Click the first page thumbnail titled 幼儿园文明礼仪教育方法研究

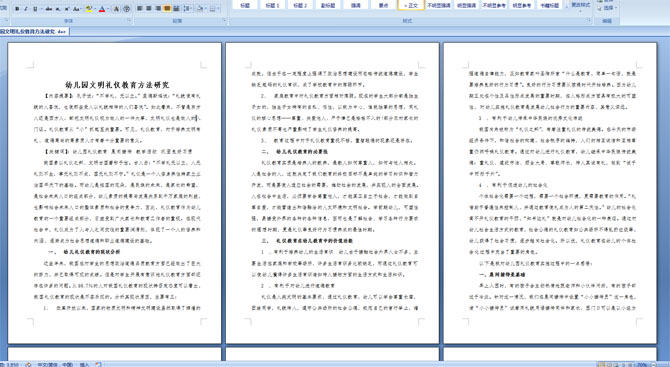(115, 193)
